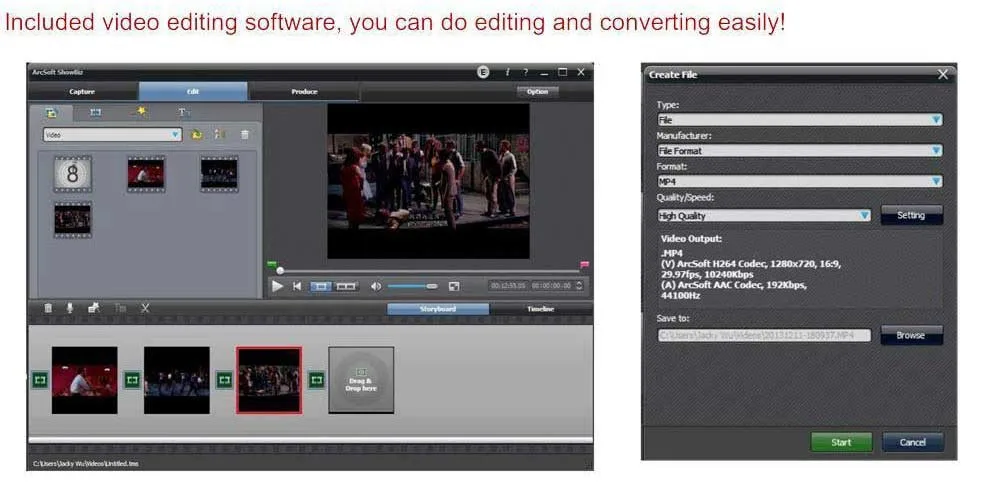Open the Format MP4 dropdown
1000x486 pixels.
800,182
